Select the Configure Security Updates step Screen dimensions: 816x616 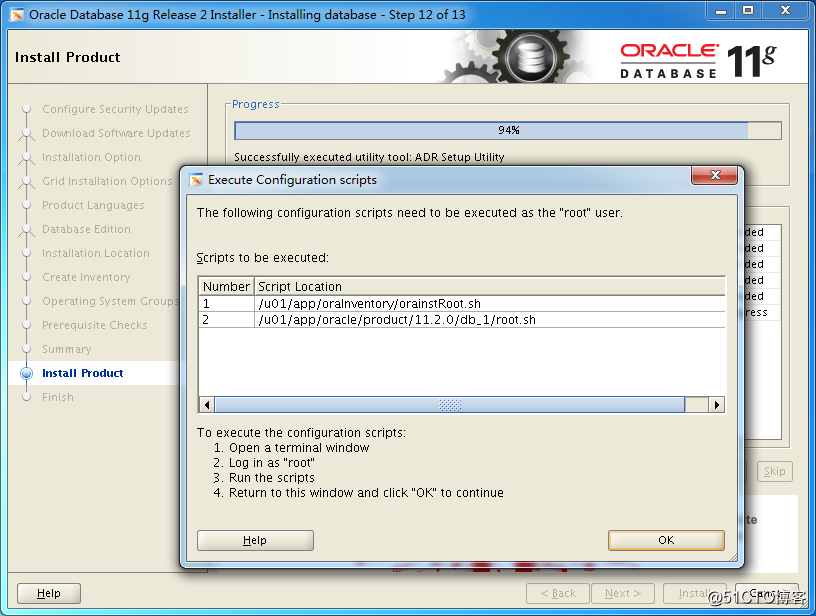tap(115, 109)
